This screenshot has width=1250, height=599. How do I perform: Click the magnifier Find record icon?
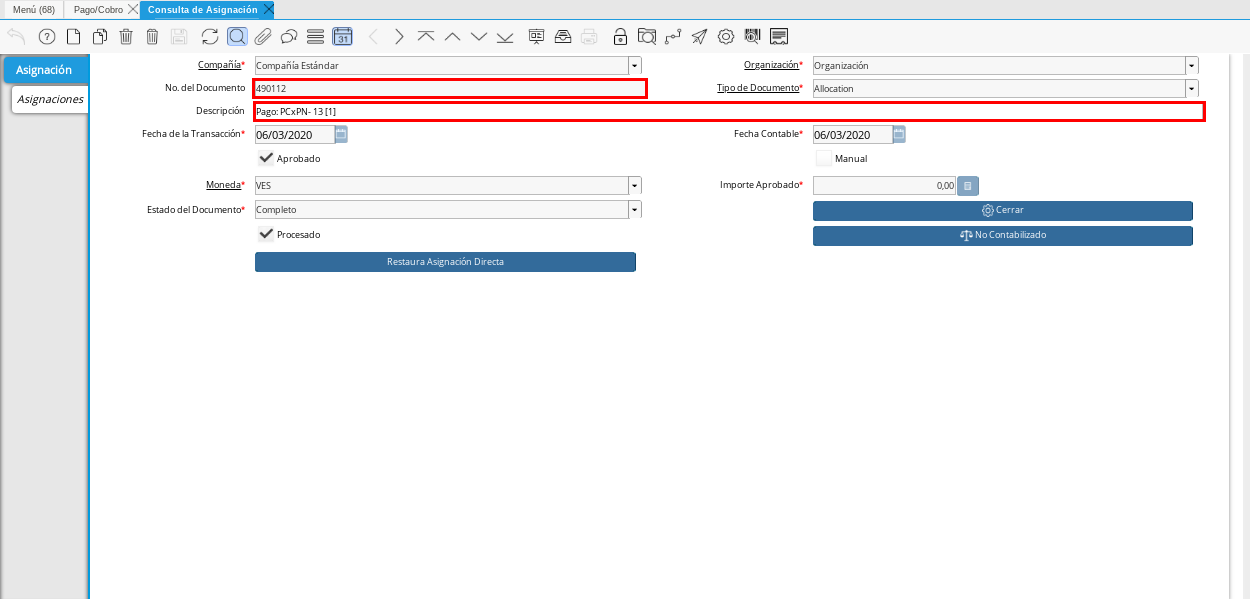(237, 37)
